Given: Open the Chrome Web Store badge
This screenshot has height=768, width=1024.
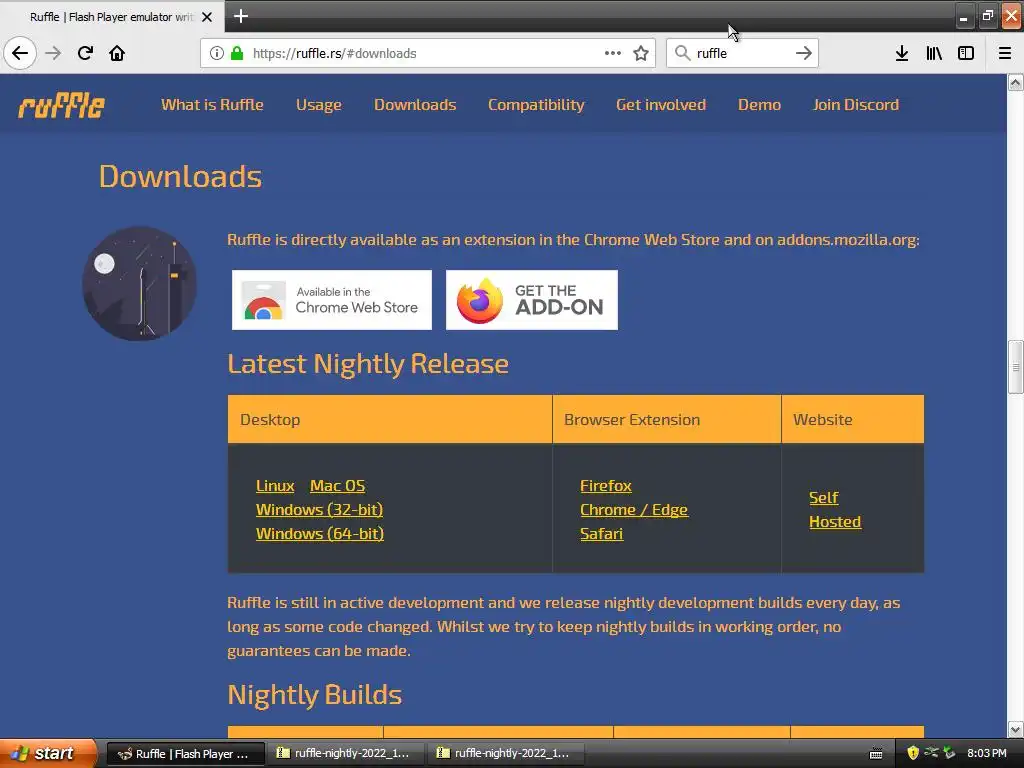Looking at the screenshot, I should [x=332, y=300].
